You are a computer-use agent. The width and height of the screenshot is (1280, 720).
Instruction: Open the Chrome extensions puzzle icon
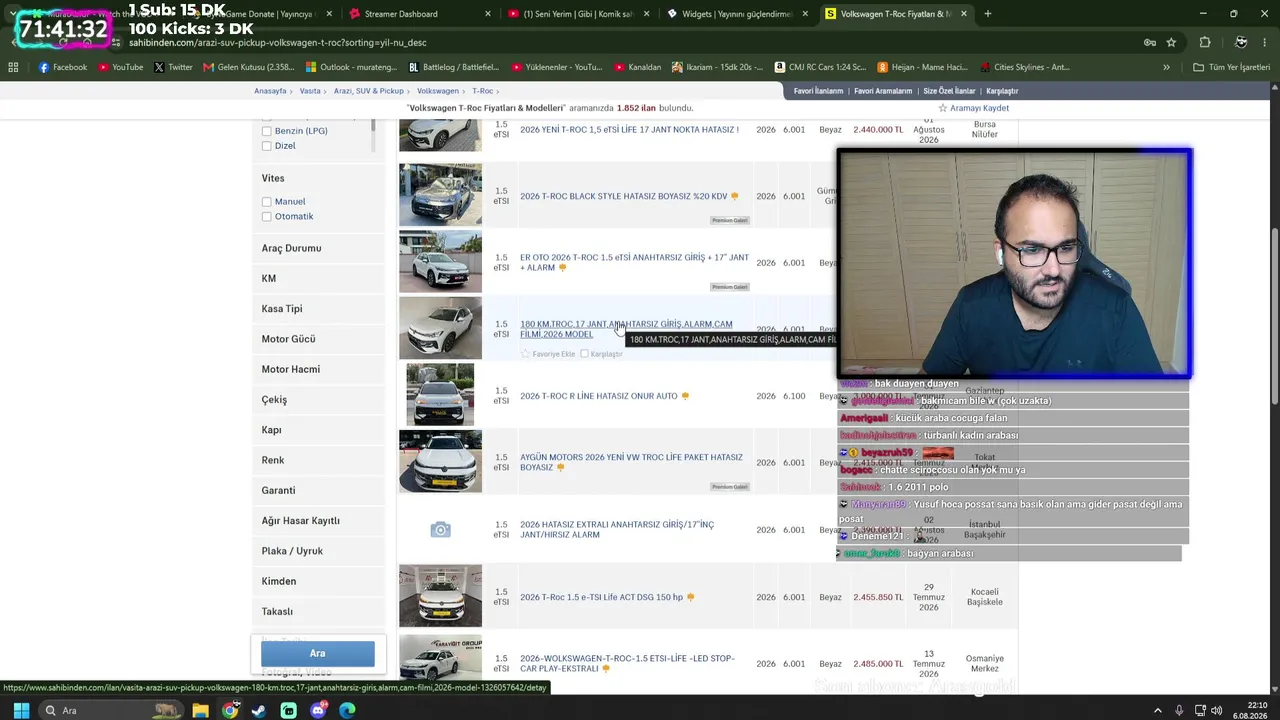pyautogui.click(x=1205, y=42)
